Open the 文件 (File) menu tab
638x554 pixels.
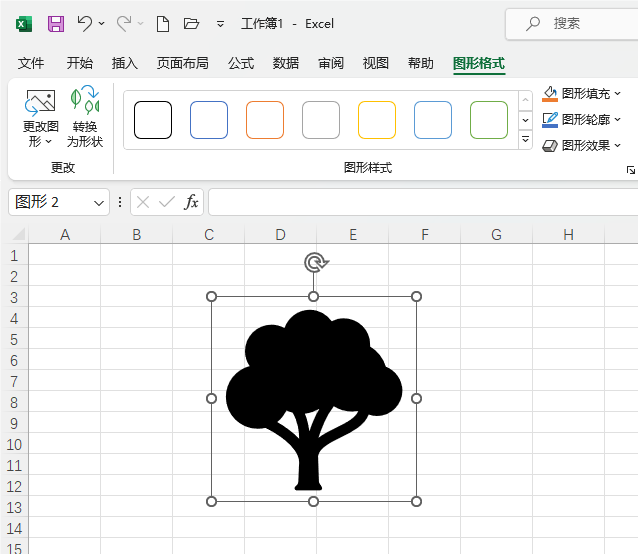click(31, 63)
